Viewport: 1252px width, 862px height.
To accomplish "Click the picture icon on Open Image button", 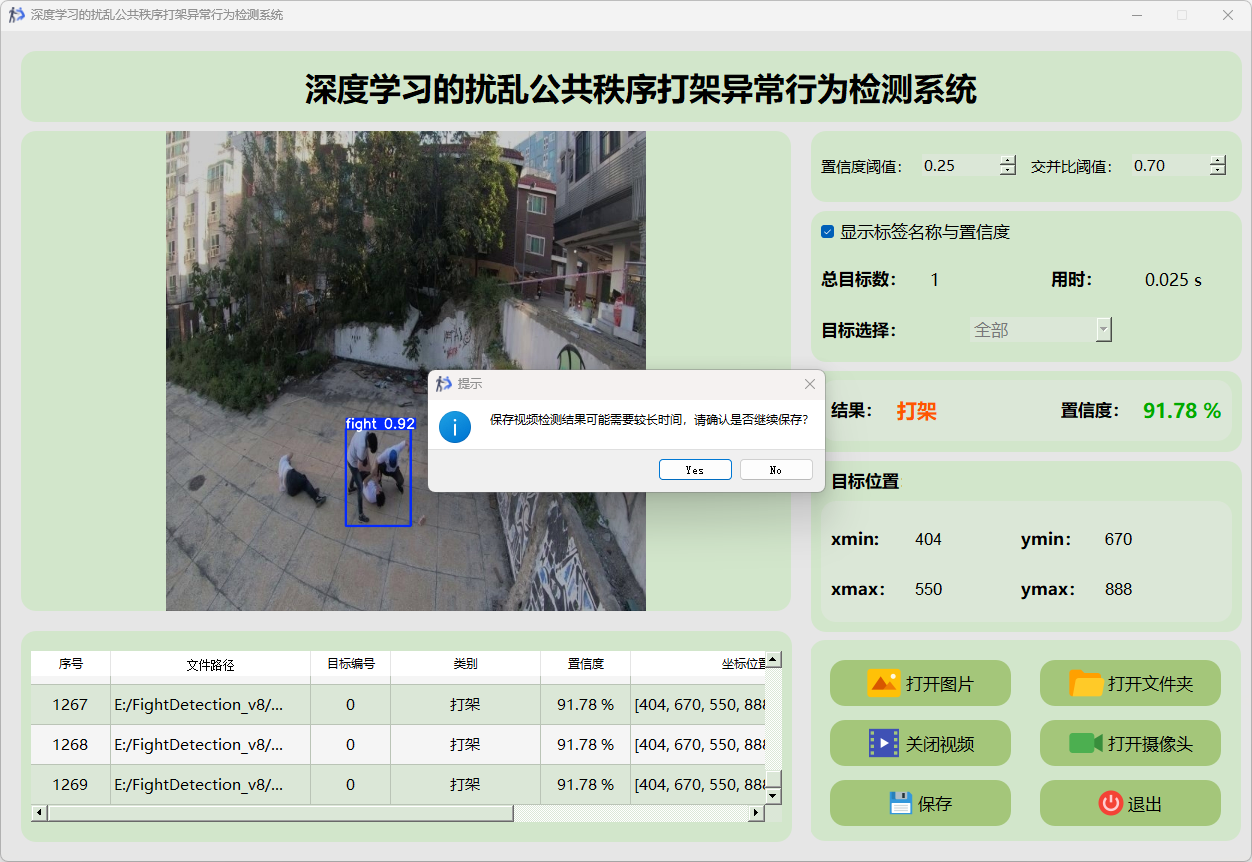I will tap(883, 684).
